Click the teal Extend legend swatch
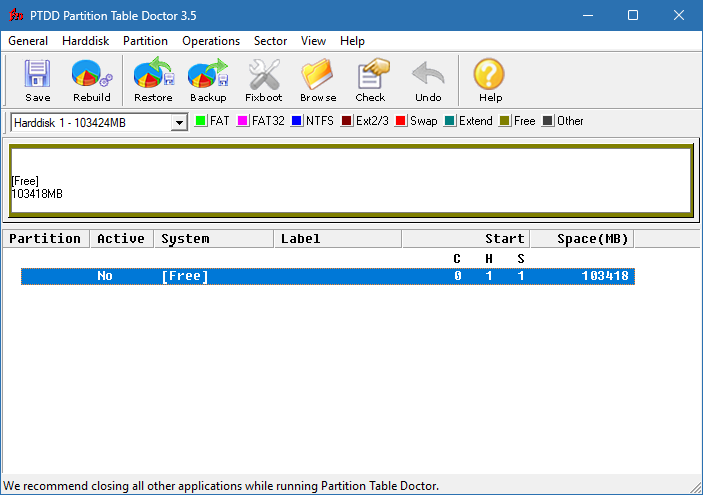703x495 pixels. pos(450,121)
